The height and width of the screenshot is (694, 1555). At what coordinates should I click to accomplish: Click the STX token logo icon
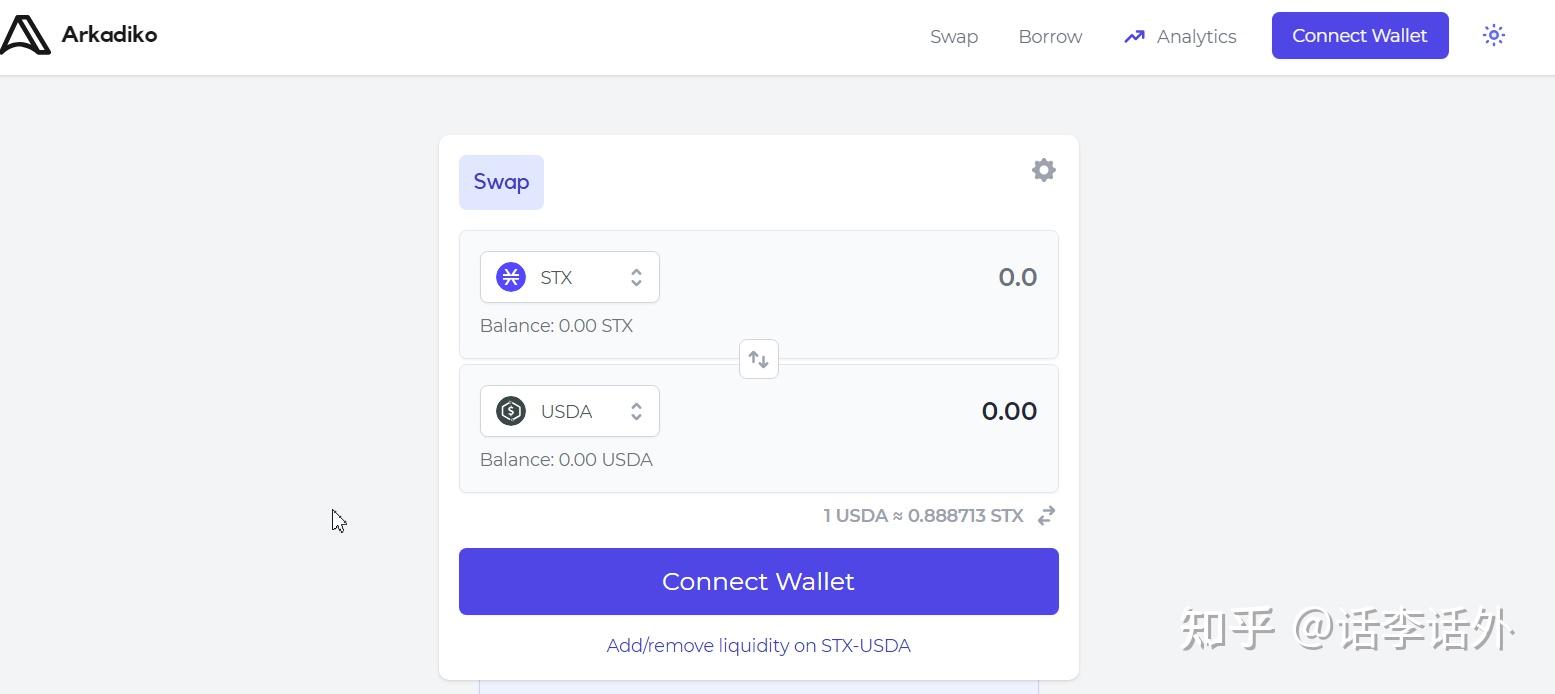(511, 277)
